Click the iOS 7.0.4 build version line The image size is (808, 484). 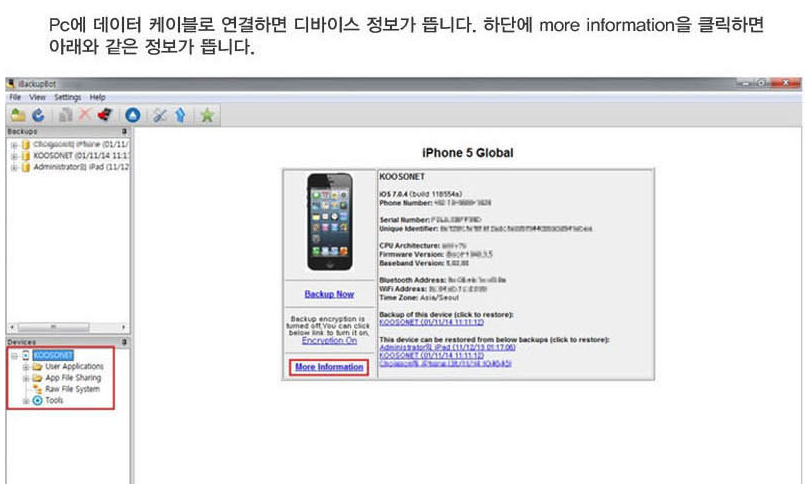420,194
